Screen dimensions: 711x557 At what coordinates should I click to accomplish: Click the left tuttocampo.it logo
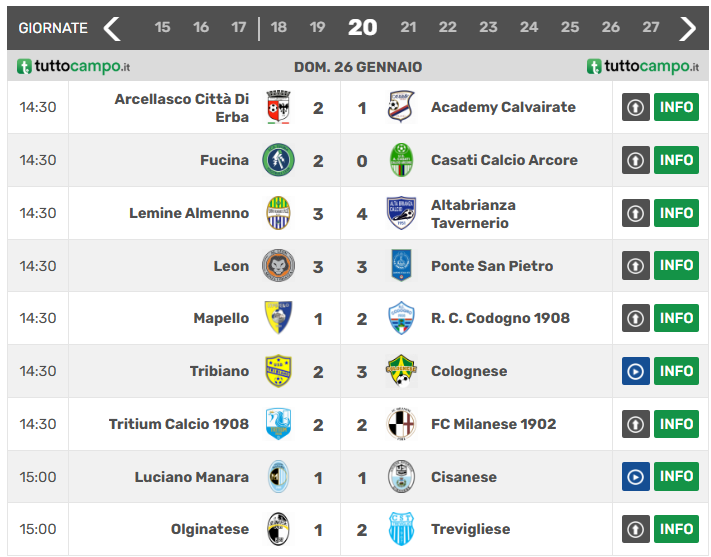click(x=74, y=67)
